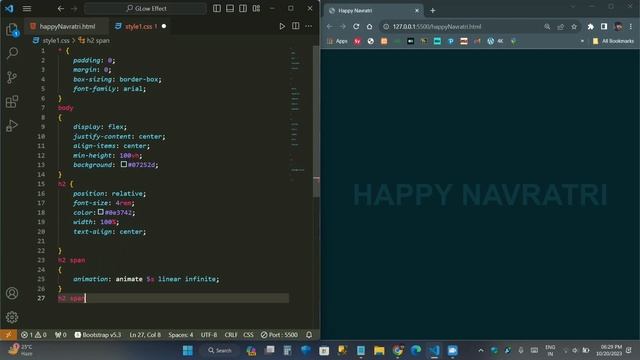This screenshot has height=360, width=640.
Task: Go to the Chrome home page
Action: tap(369, 27)
